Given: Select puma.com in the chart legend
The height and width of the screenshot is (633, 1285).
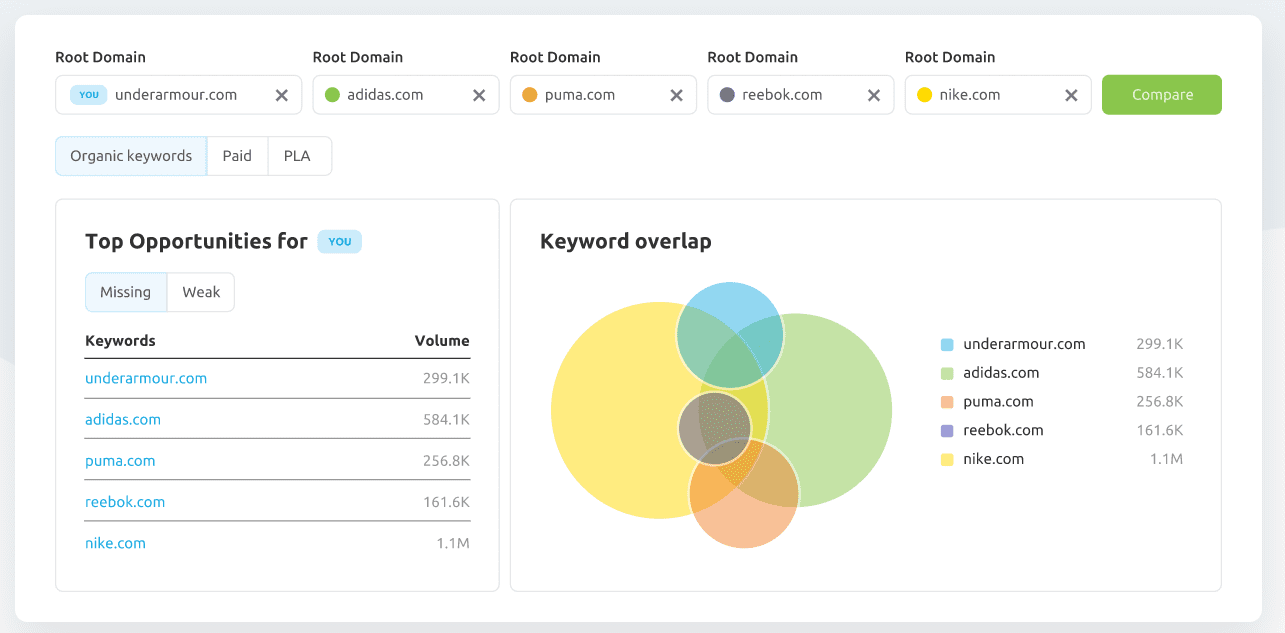Looking at the screenshot, I should click(x=998, y=402).
